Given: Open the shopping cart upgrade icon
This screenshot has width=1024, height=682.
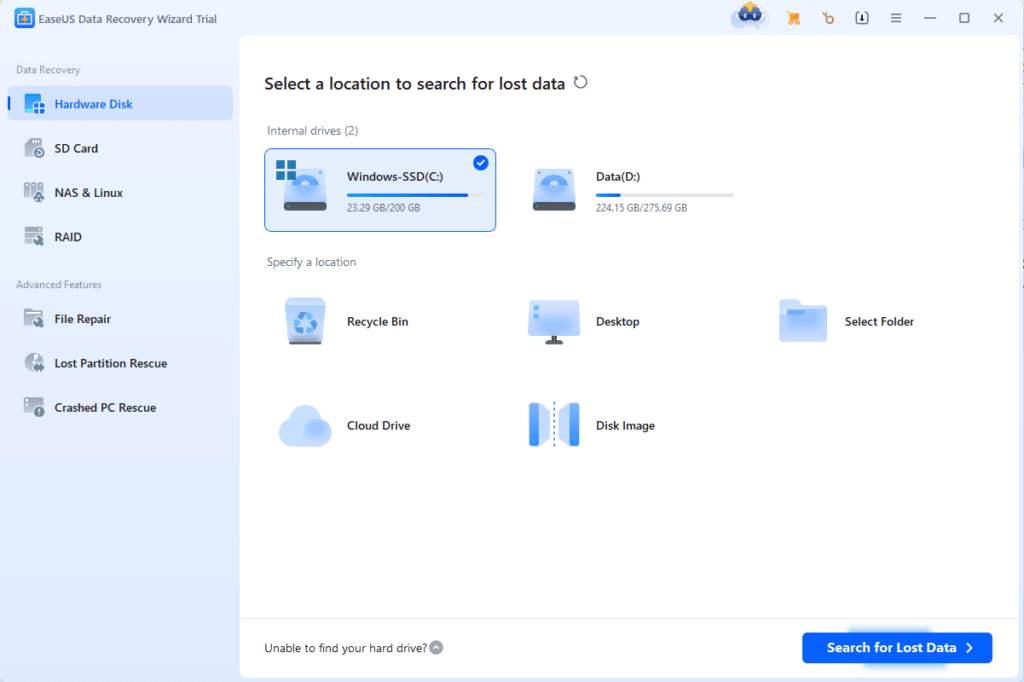Looking at the screenshot, I should tap(793, 18).
